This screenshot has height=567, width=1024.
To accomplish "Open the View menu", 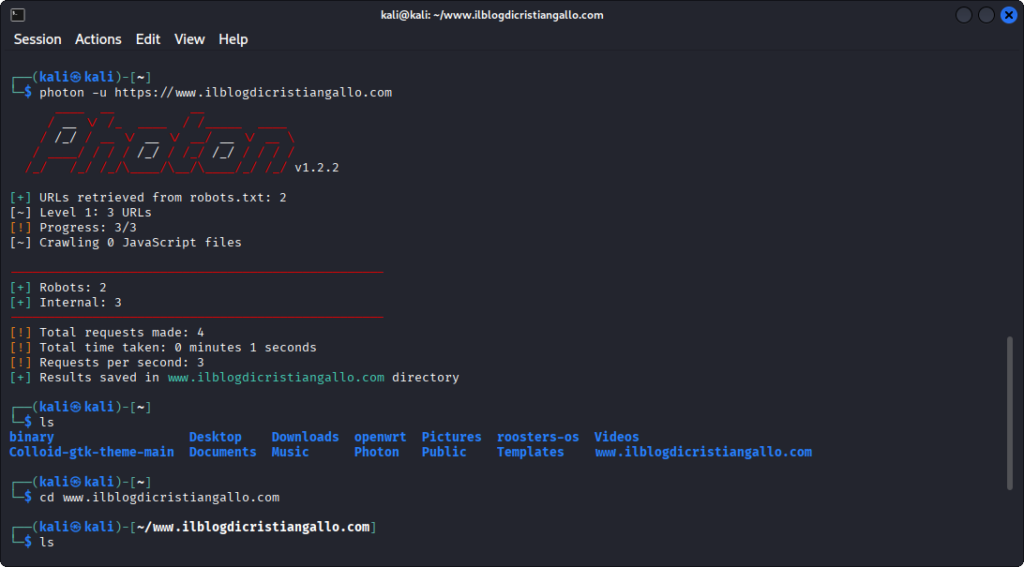I will click(x=189, y=39).
